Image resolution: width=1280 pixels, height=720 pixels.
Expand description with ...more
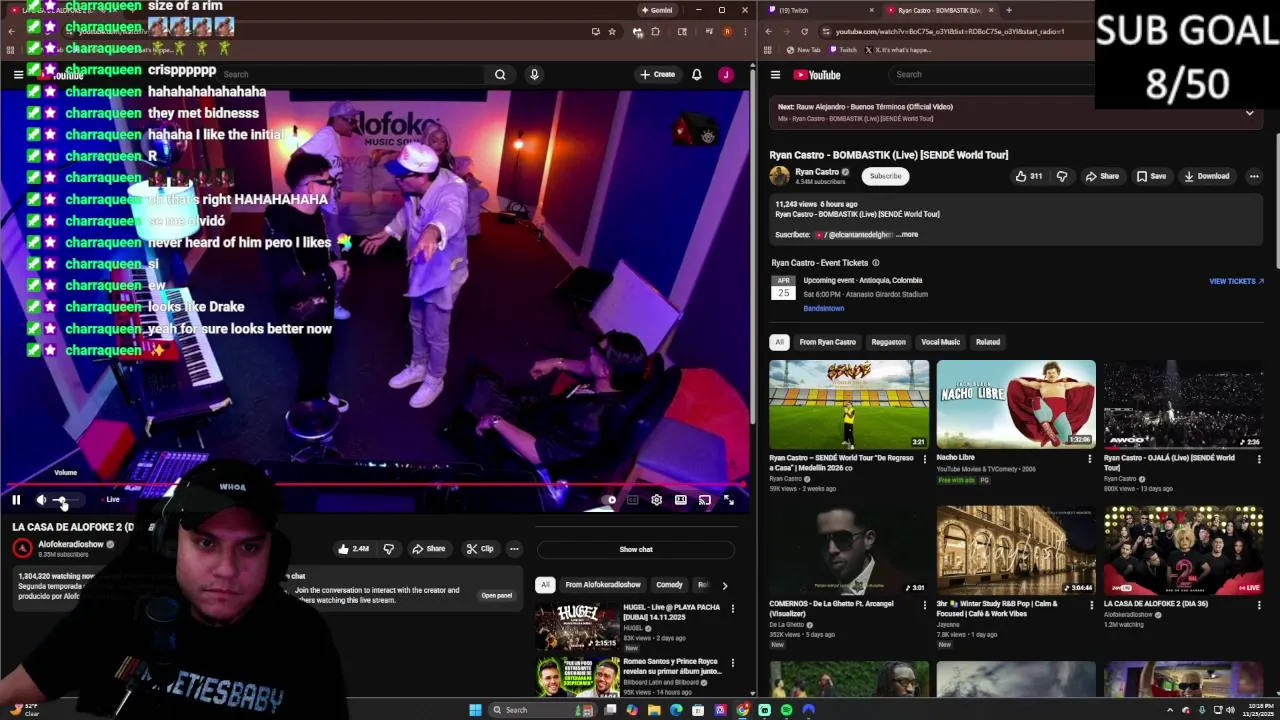click(x=907, y=234)
